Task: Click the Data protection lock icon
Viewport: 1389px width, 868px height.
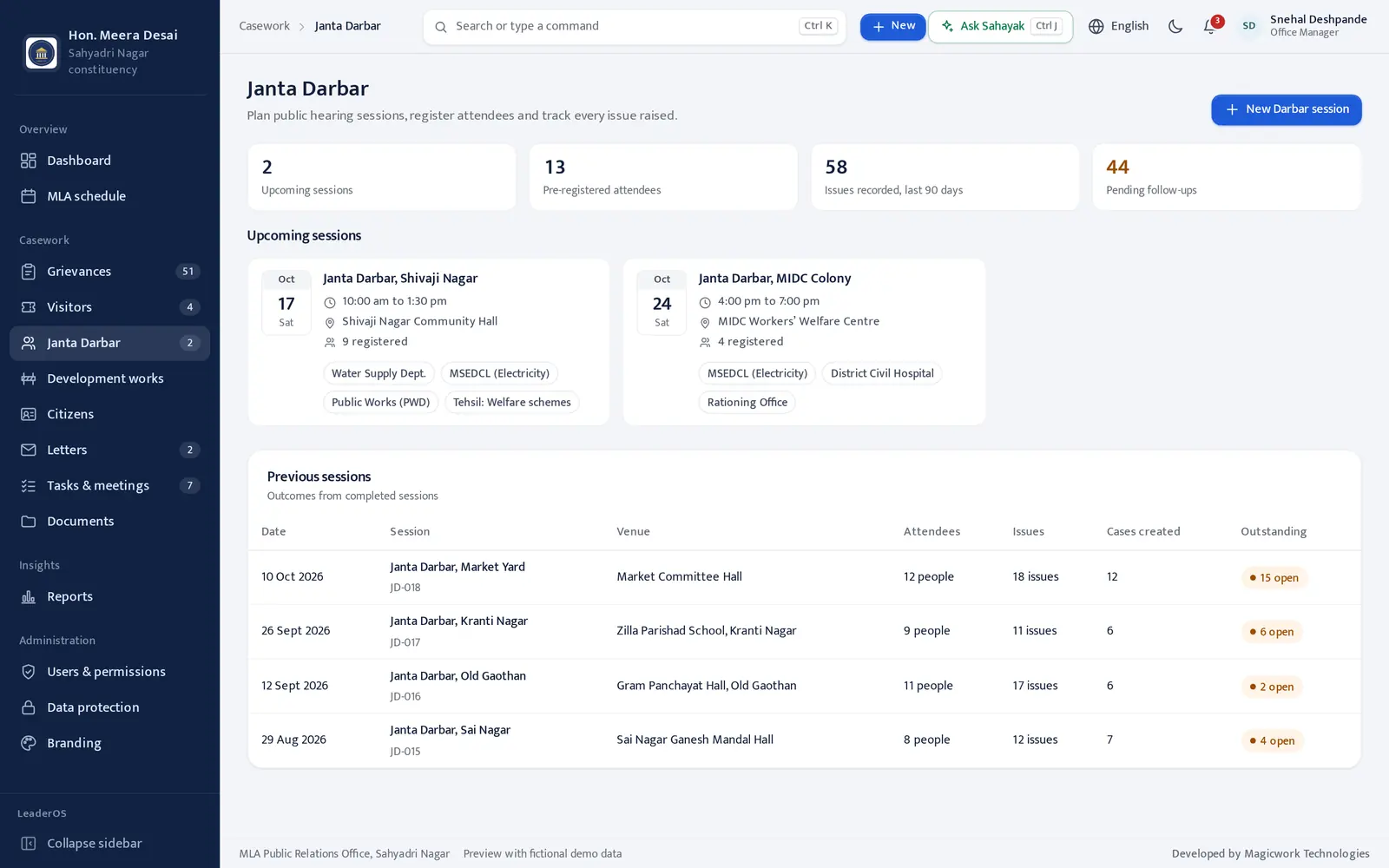Action: tap(29, 707)
